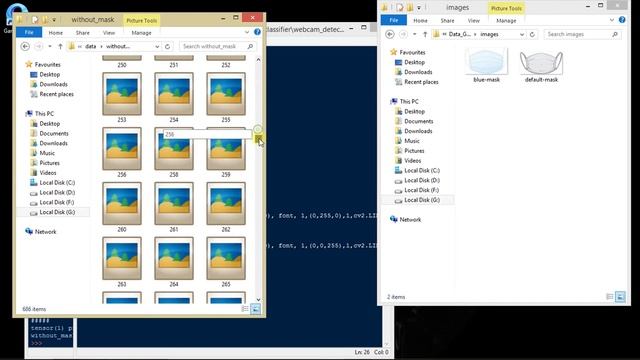Viewport: 640px width, 360px height.
Task: Click the Forward arrow in without_mask window
Action: pos(39,47)
